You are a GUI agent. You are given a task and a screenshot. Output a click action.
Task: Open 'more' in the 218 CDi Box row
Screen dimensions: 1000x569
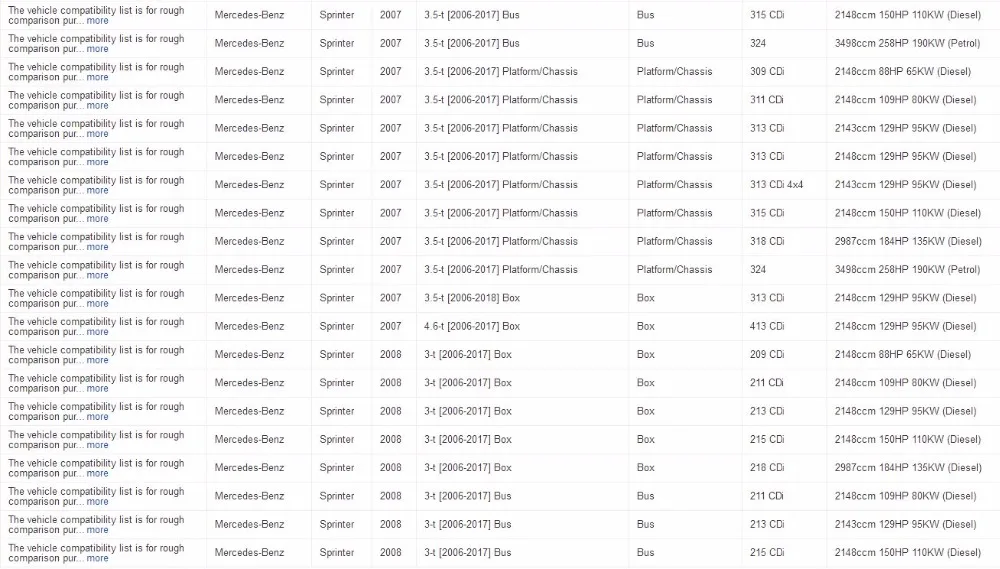98,473
